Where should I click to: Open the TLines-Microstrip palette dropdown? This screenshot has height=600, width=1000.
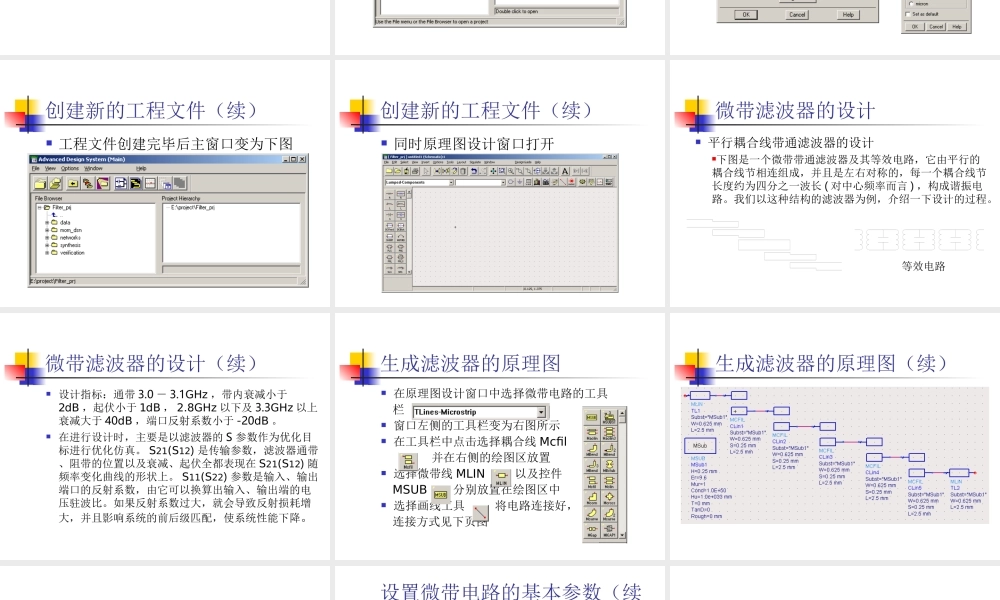coord(541,412)
